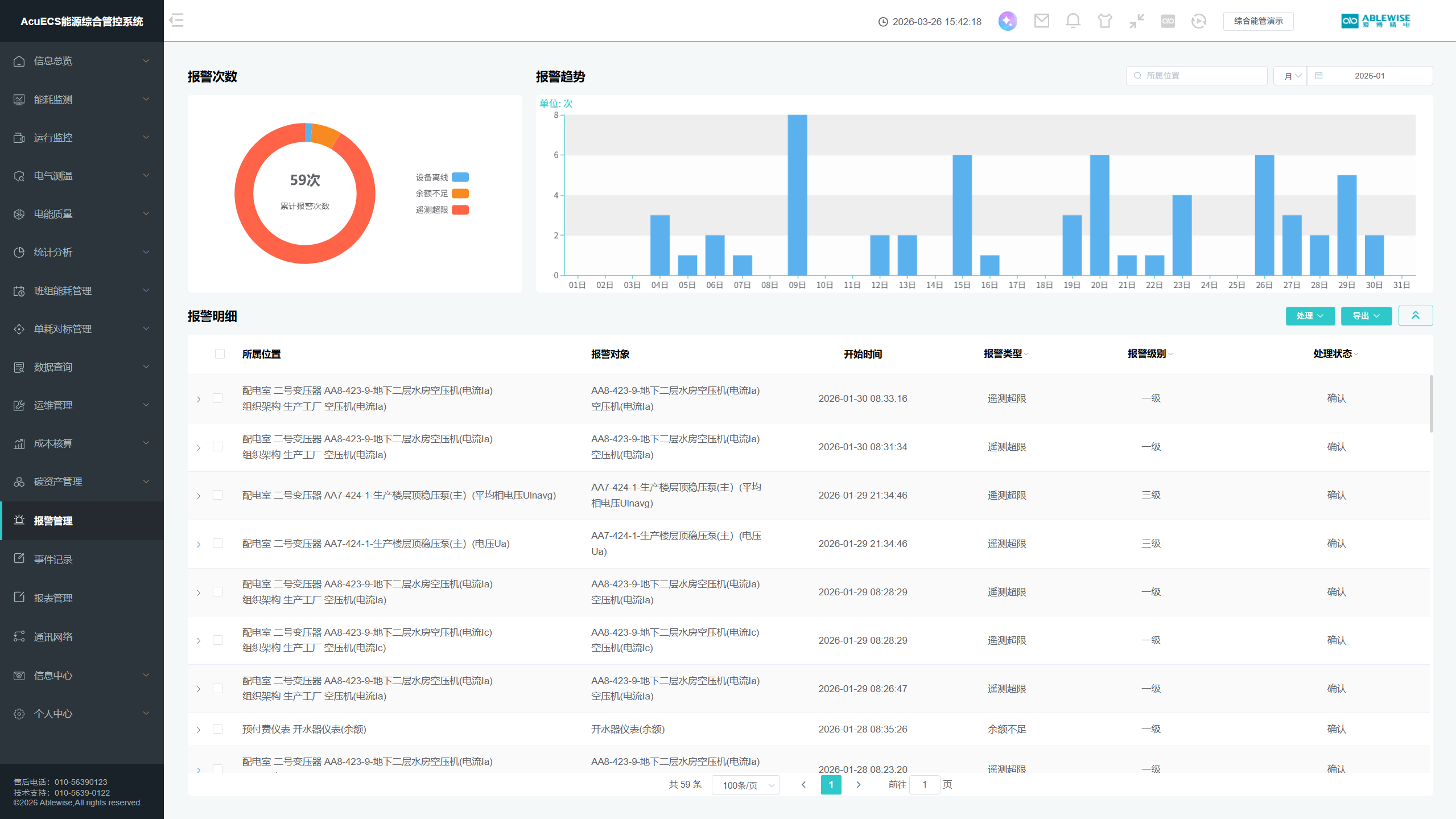Open 事件记录 in the sidebar
Viewport: 1456px width, 819px height.
(x=53, y=559)
